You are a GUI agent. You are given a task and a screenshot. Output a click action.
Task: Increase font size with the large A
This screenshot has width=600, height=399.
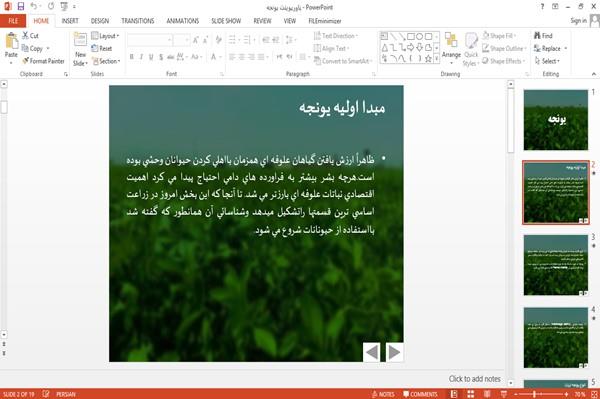(x=196, y=39)
